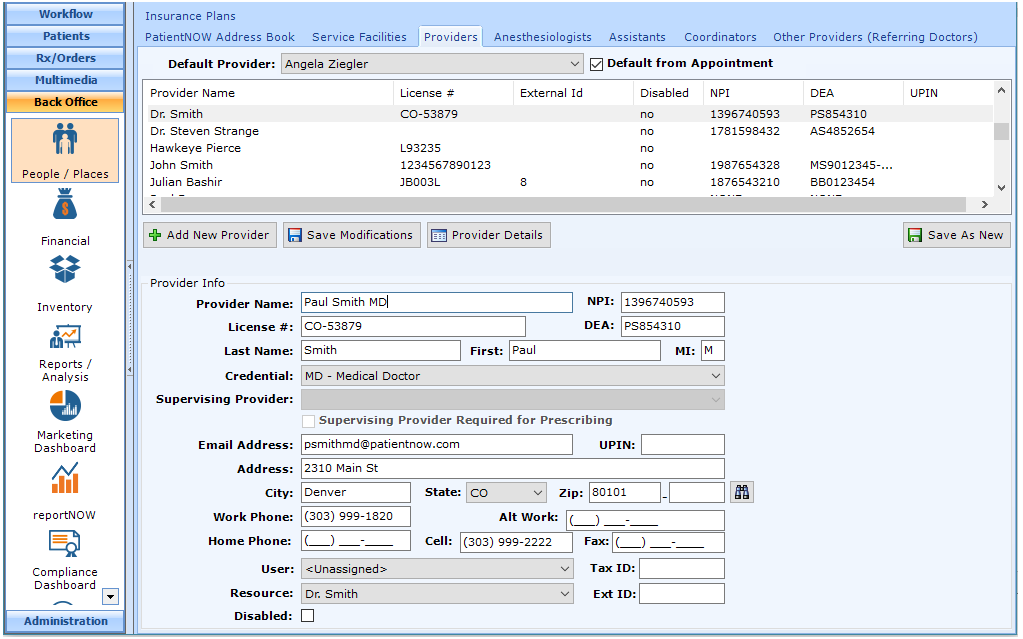Open the Back Office panel
The image size is (1023, 639).
(64, 101)
